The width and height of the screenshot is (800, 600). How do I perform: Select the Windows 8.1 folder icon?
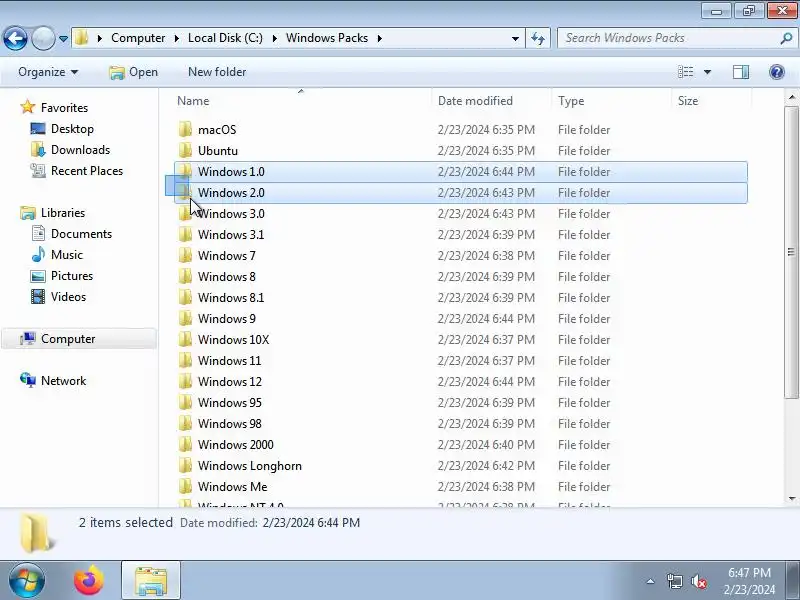(185, 297)
